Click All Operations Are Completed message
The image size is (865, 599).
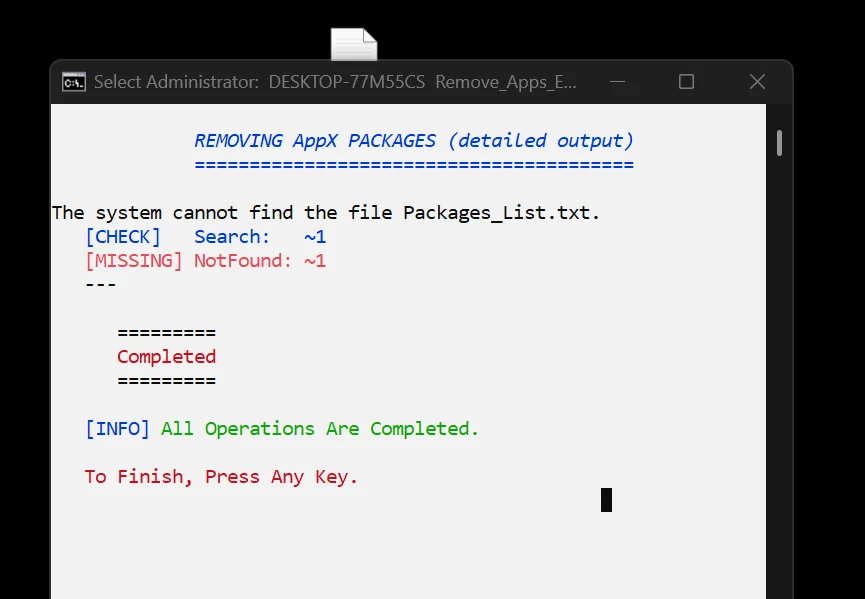point(320,429)
